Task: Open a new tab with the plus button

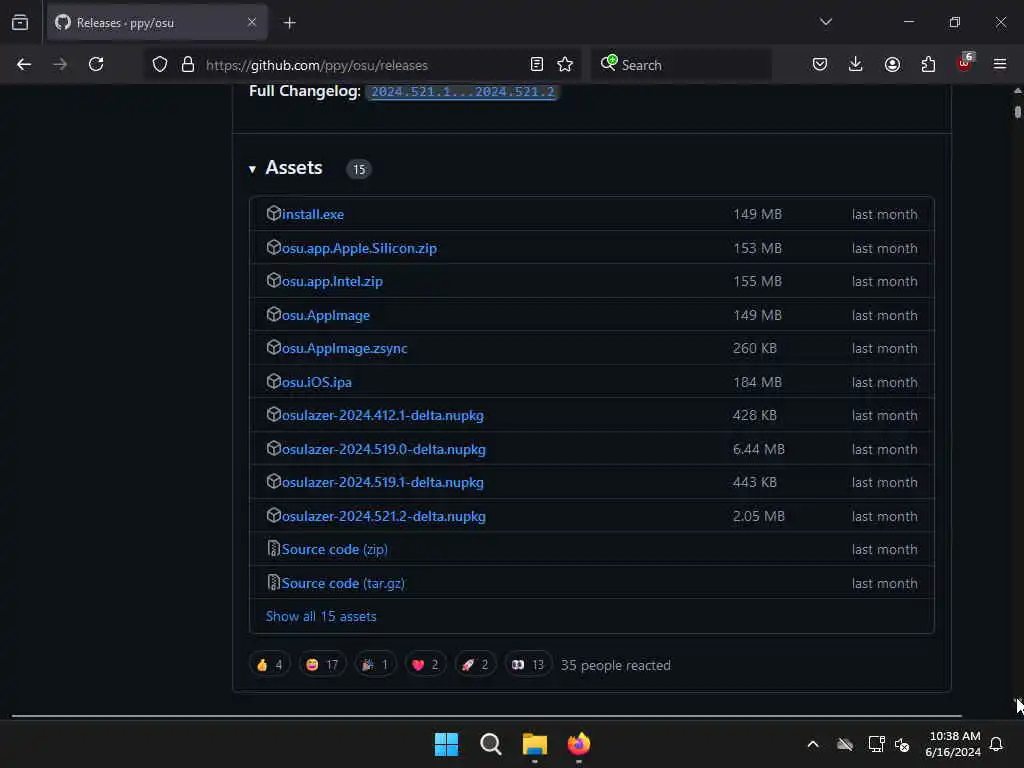Action: pos(290,23)
